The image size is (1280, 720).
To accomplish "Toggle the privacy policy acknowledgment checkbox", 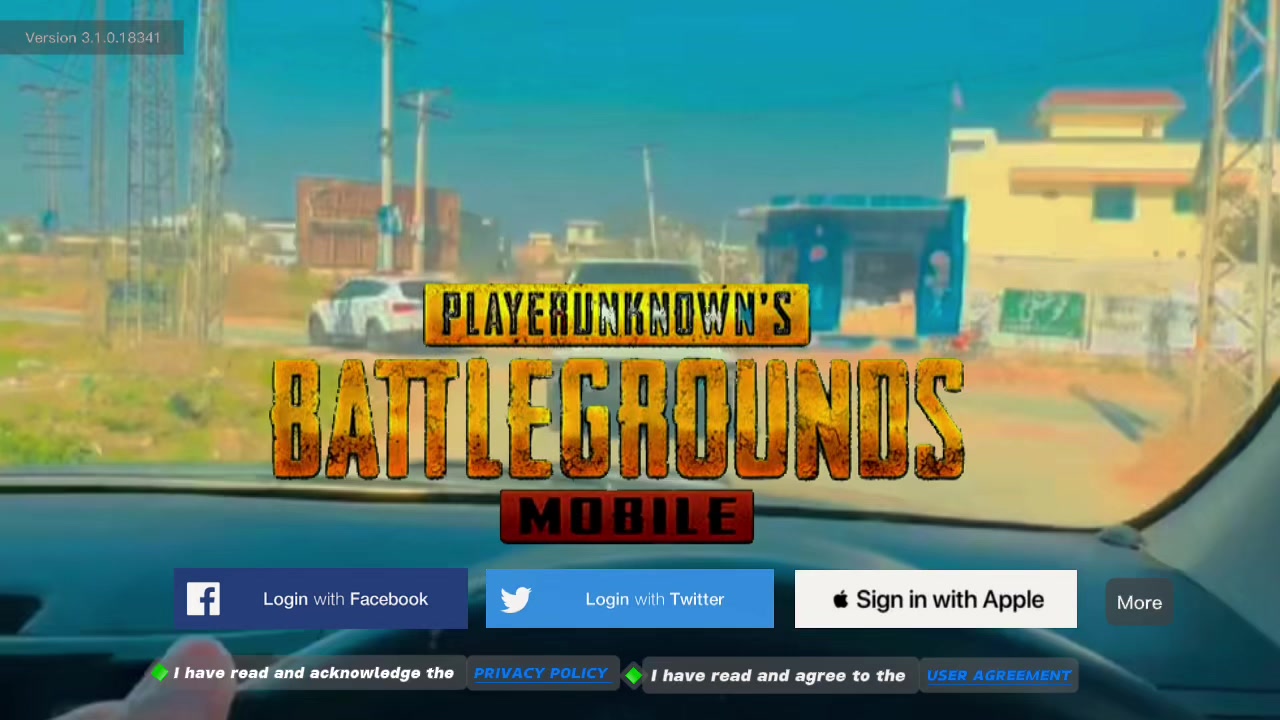I will pyautogui.click(x=160, y=673).
